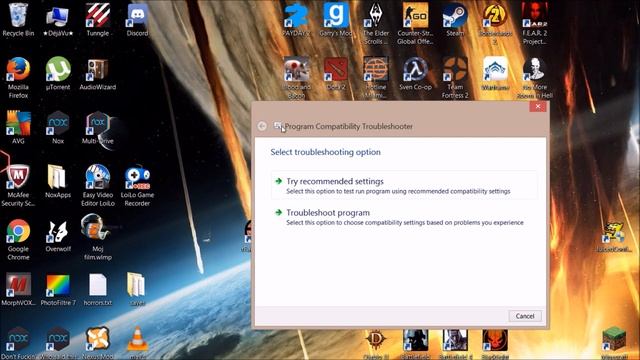This screenshot has width=640, height=360.
Task: Select the Nox desktop shortcut
Action: coord(58,128)
